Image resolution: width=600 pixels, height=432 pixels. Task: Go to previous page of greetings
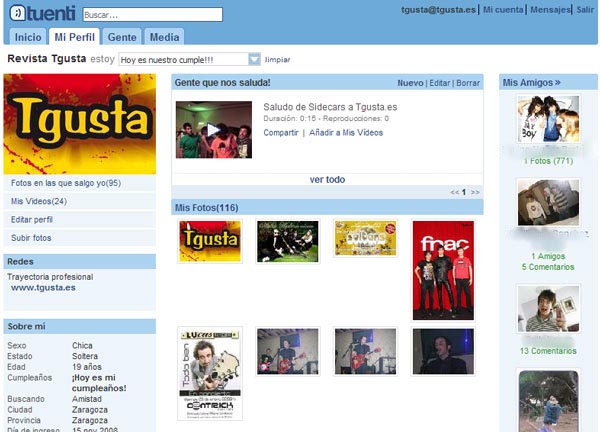[x=454, y=191]
